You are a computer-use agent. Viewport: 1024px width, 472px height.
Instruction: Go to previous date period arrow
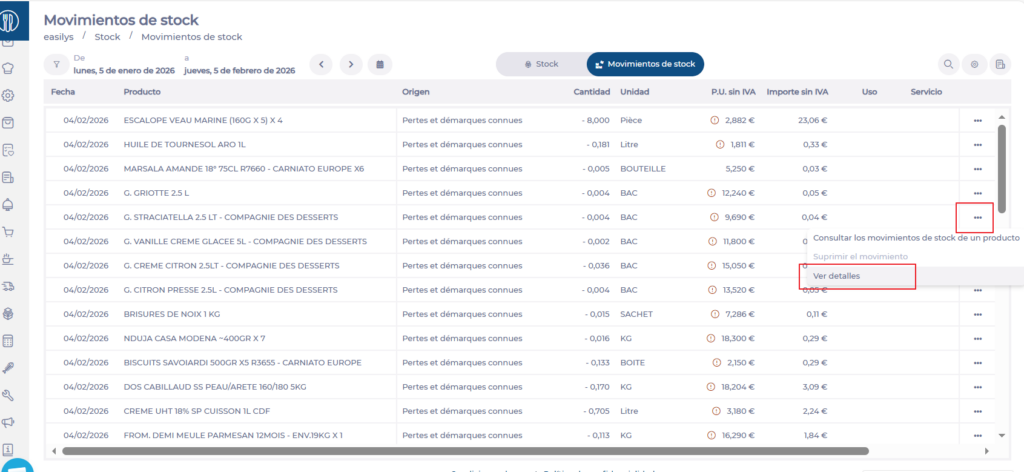[x=321, y=65]
